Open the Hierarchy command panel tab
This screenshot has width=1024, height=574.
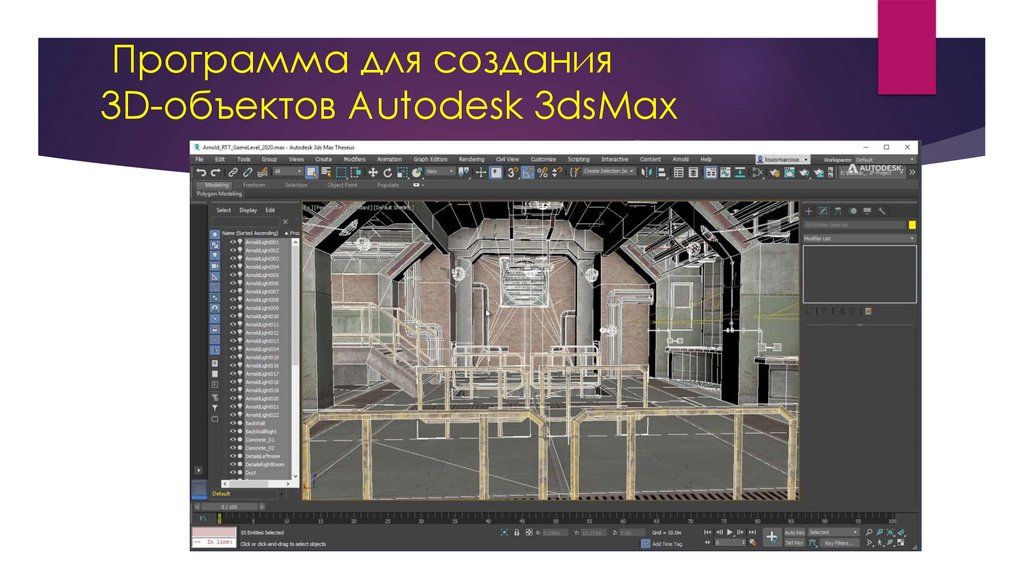[838, 211]
